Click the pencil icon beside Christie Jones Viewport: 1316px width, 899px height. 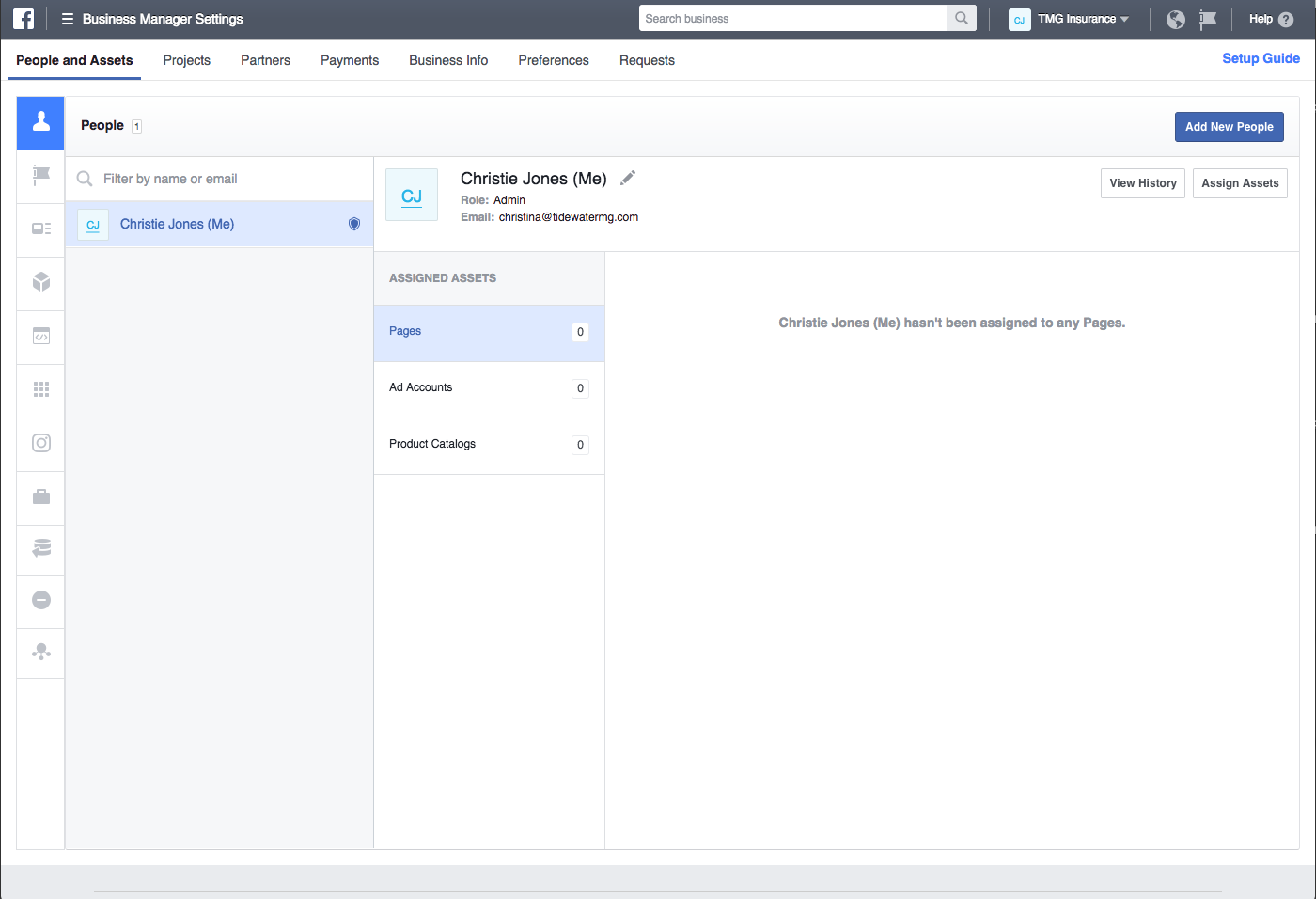(628, 178)
